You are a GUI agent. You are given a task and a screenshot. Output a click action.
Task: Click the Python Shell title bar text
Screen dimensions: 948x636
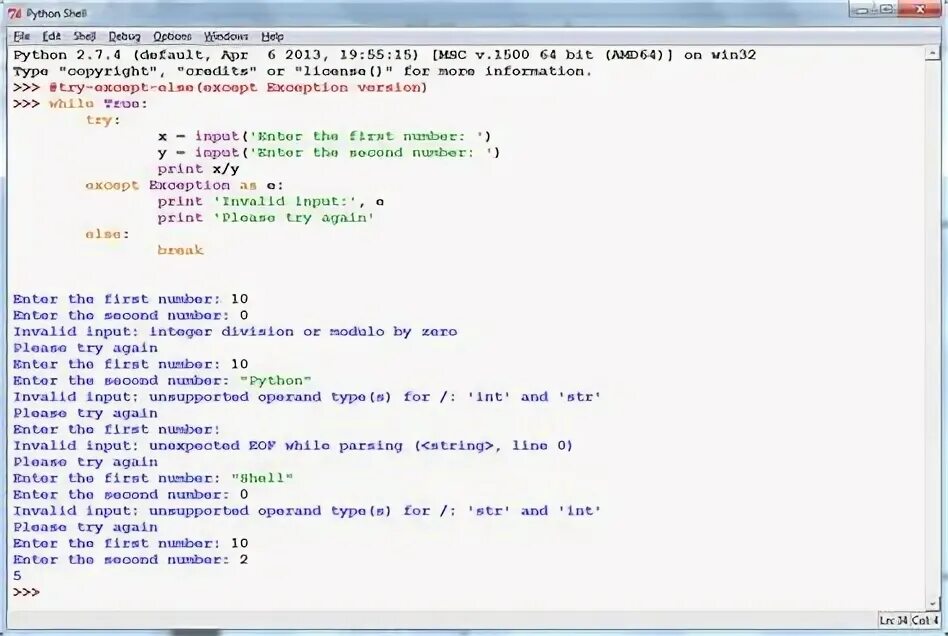click(55, 13)
